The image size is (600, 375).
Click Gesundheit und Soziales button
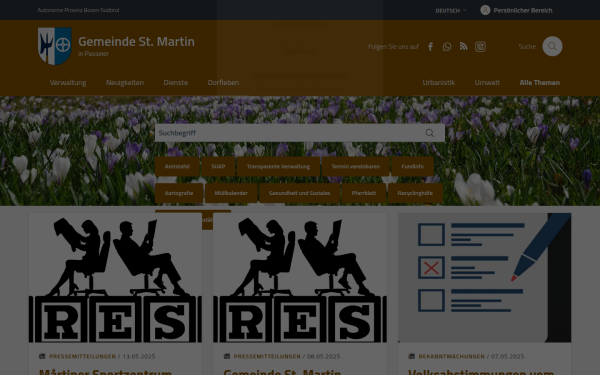[300, 193]
